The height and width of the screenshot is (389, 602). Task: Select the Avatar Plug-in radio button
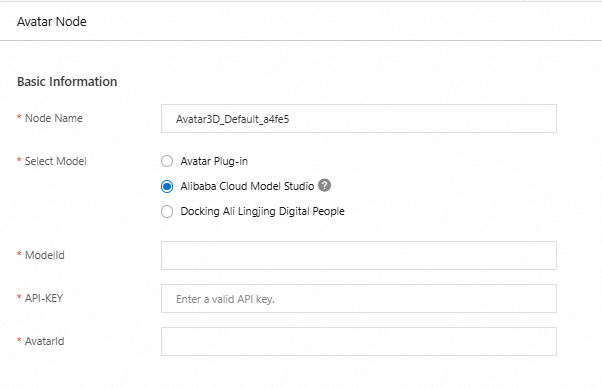tap(167, 161)
